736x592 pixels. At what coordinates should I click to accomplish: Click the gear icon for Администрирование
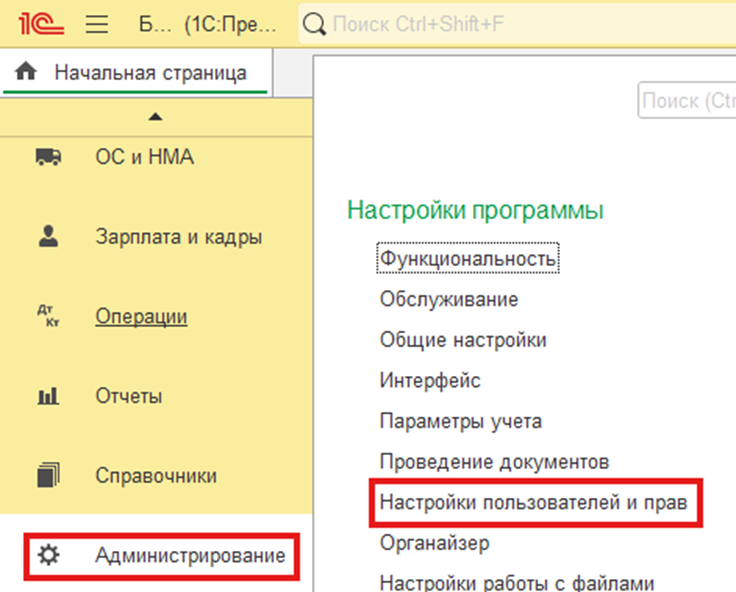pyautogui.click(x=48, y=556)
